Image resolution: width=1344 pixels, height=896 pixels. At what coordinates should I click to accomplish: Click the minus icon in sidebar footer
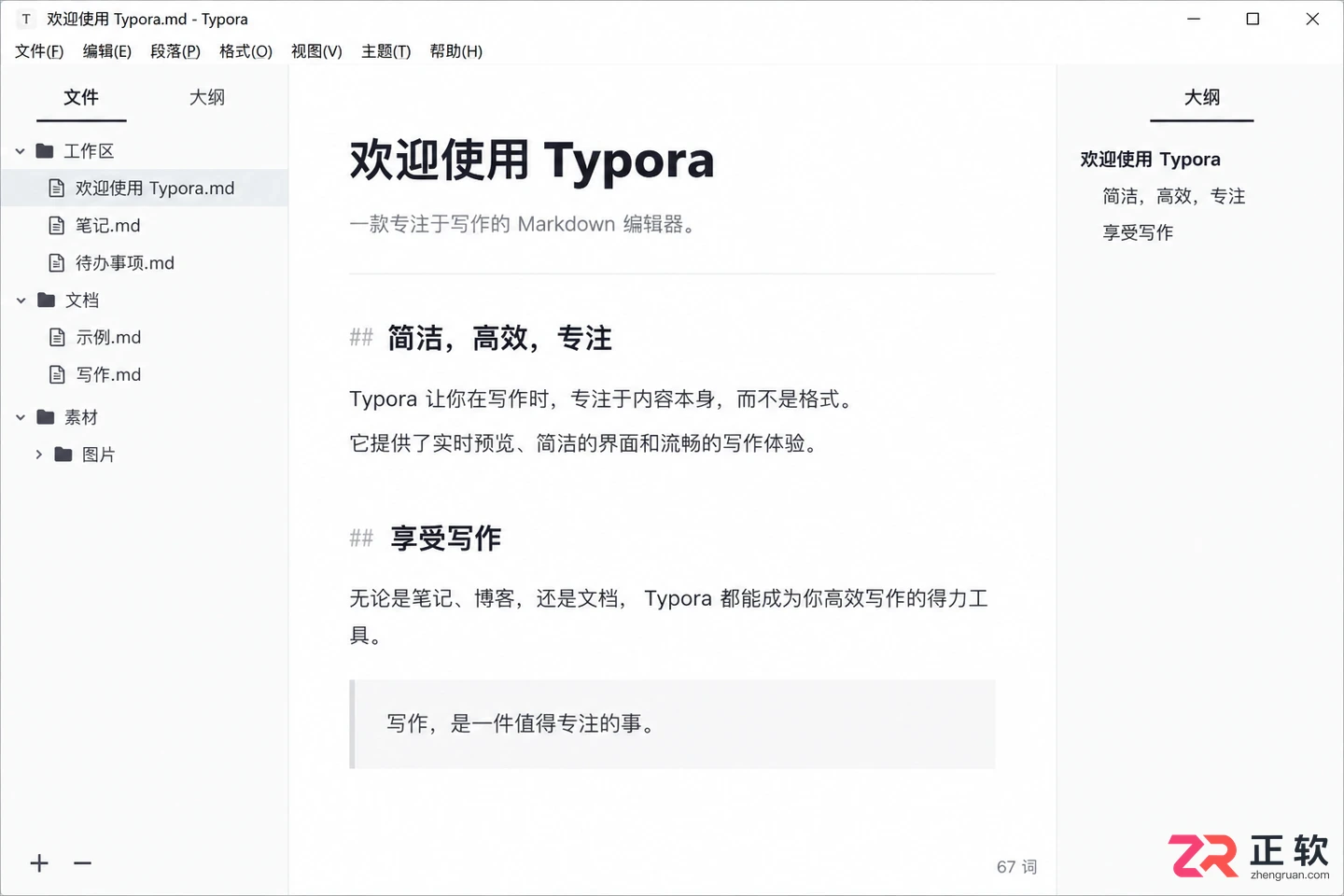(82, 863)
